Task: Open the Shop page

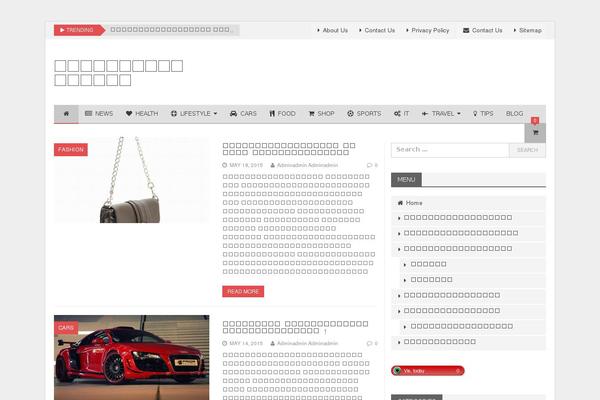Action: pyautogui.click(x=321, y=114)
